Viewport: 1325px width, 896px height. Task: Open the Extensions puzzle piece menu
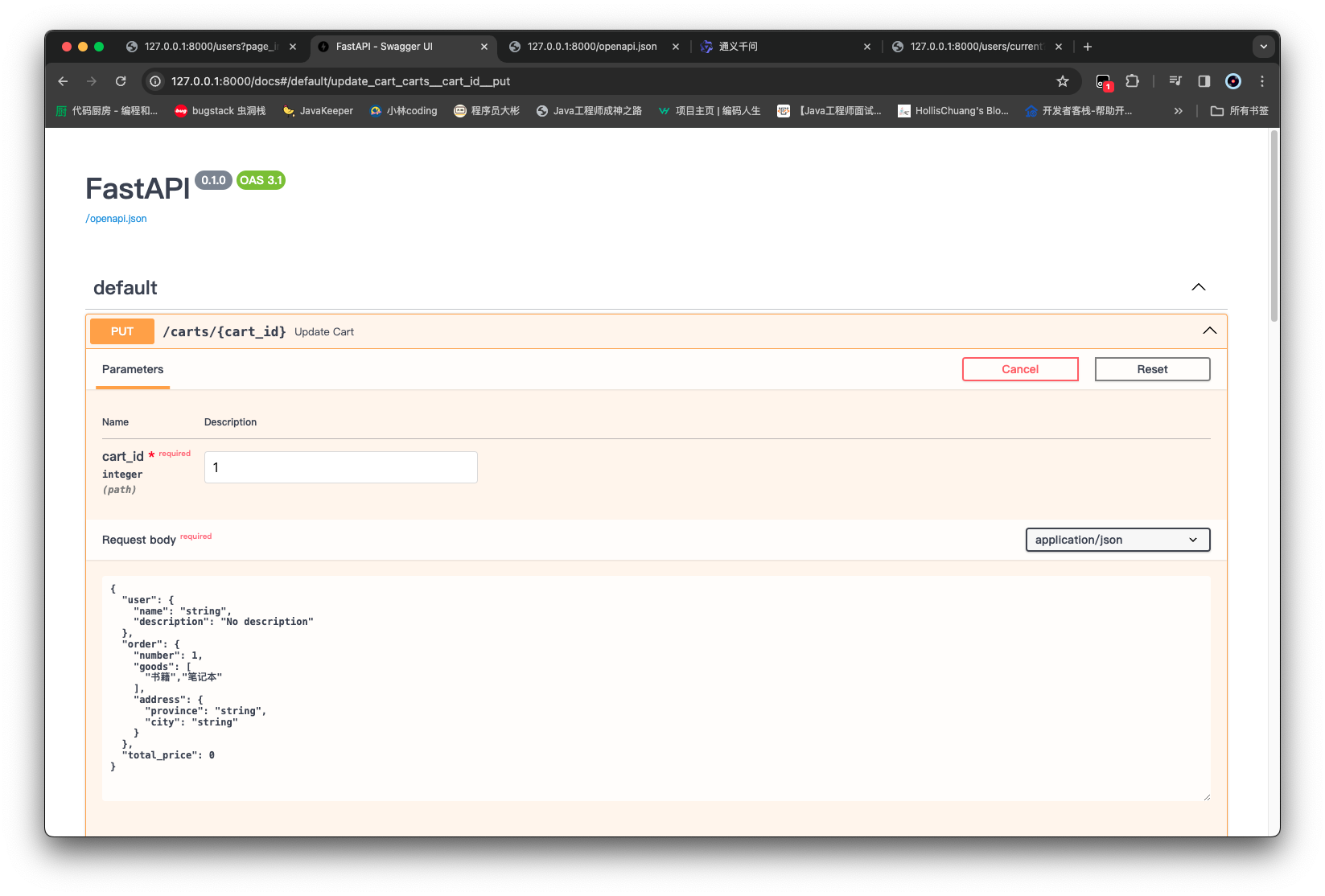[1133, 81]
